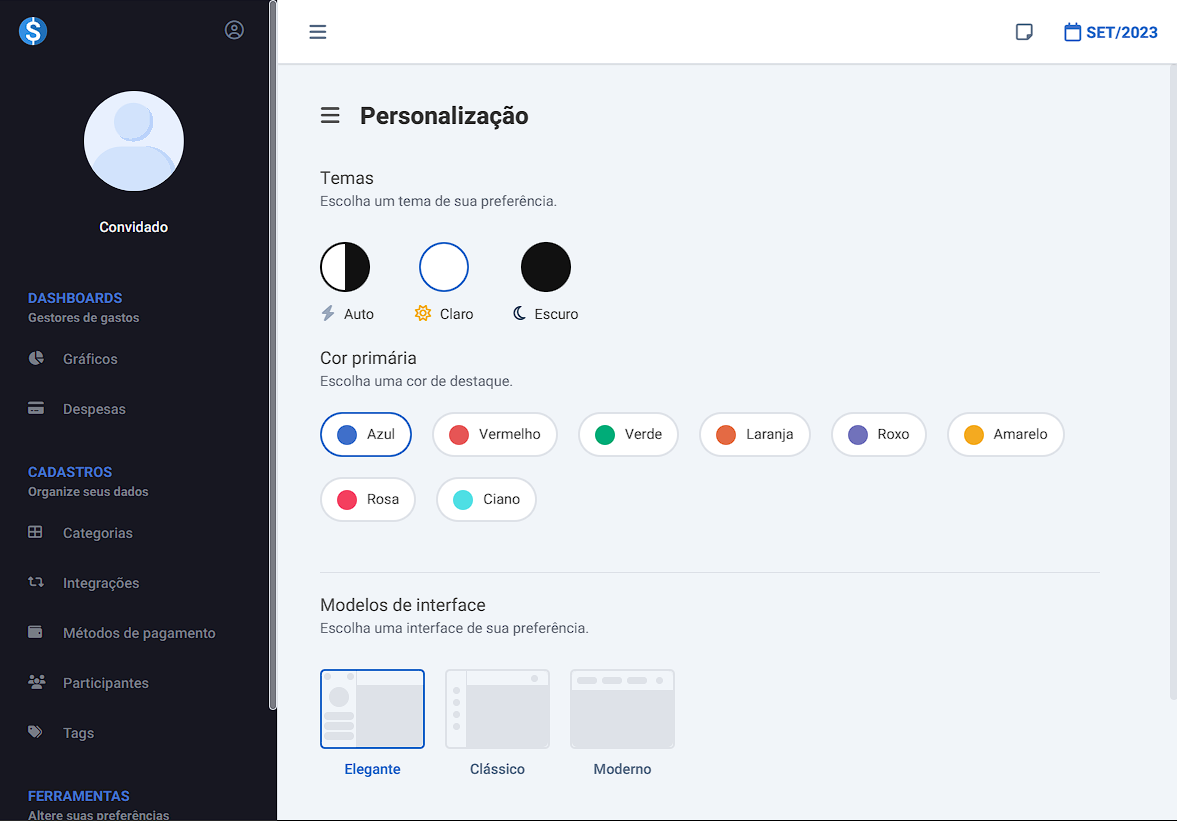Open the Categorias menu item
Screen dimensions: 1177x821
coord(97,533)
